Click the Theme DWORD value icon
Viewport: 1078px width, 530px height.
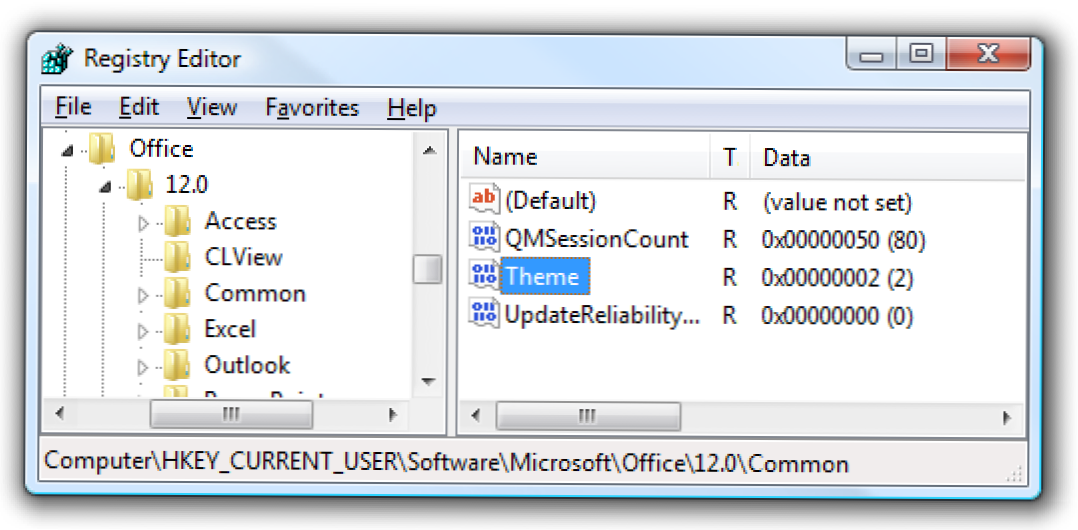(x=484, y=276)
